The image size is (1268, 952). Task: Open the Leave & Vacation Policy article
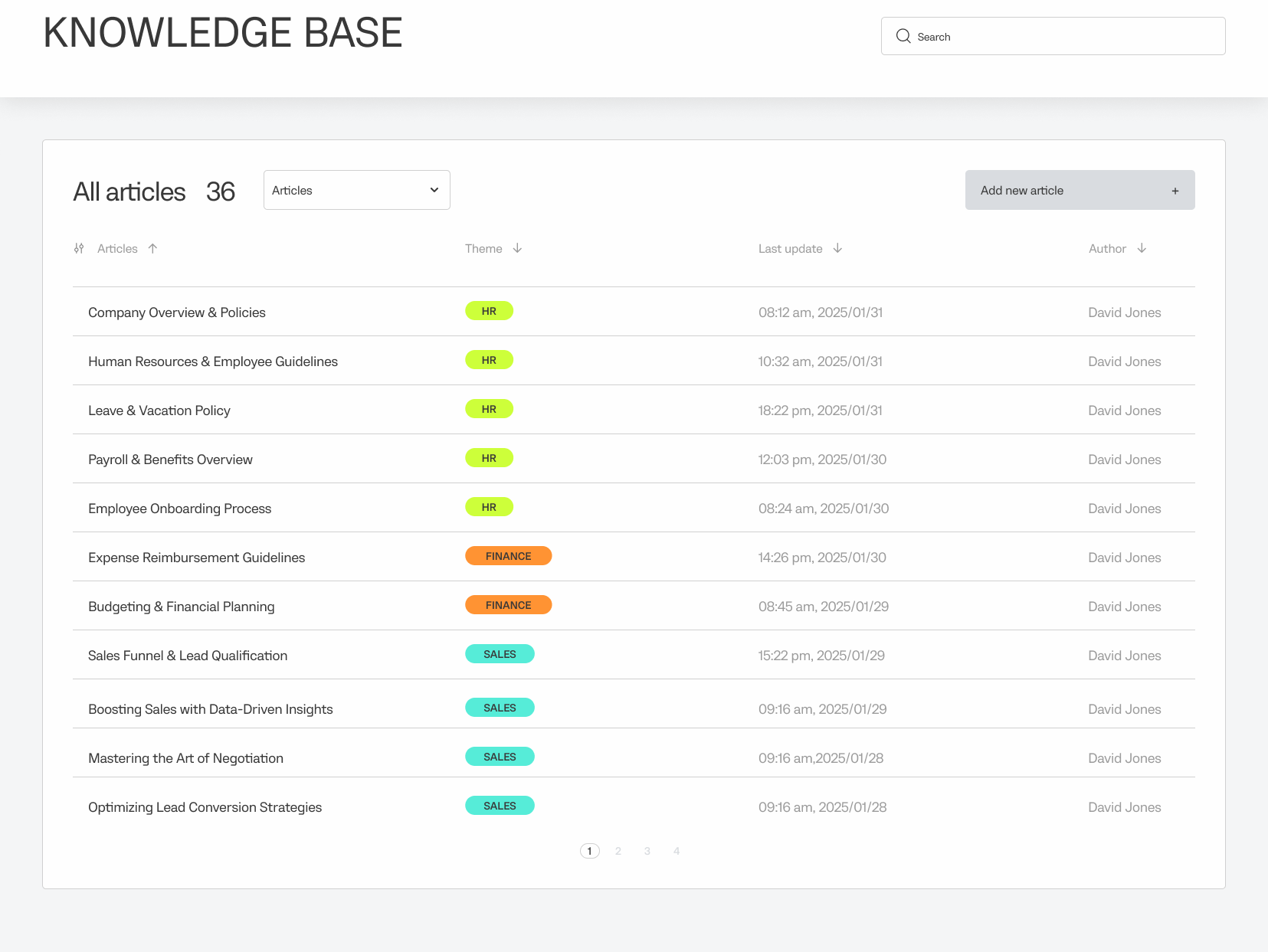(x=159, y=411)
